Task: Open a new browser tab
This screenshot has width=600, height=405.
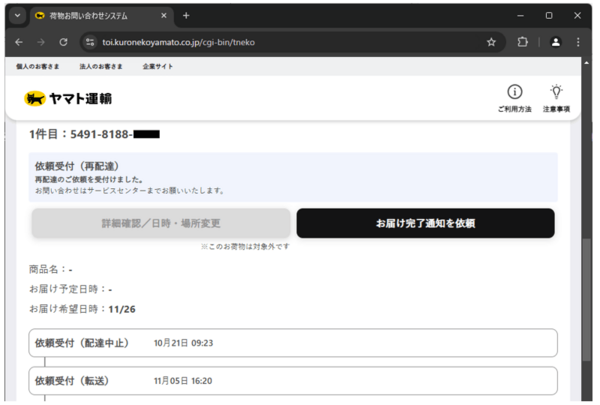Action: (x=186, y=15)
